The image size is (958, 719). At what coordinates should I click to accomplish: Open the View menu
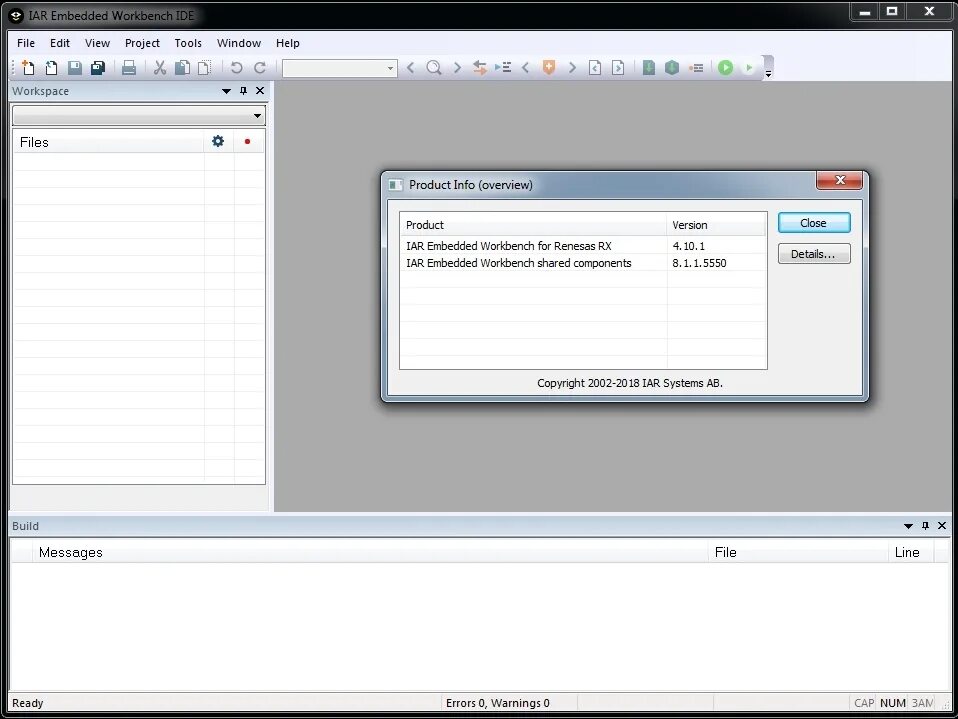[97, 43]
